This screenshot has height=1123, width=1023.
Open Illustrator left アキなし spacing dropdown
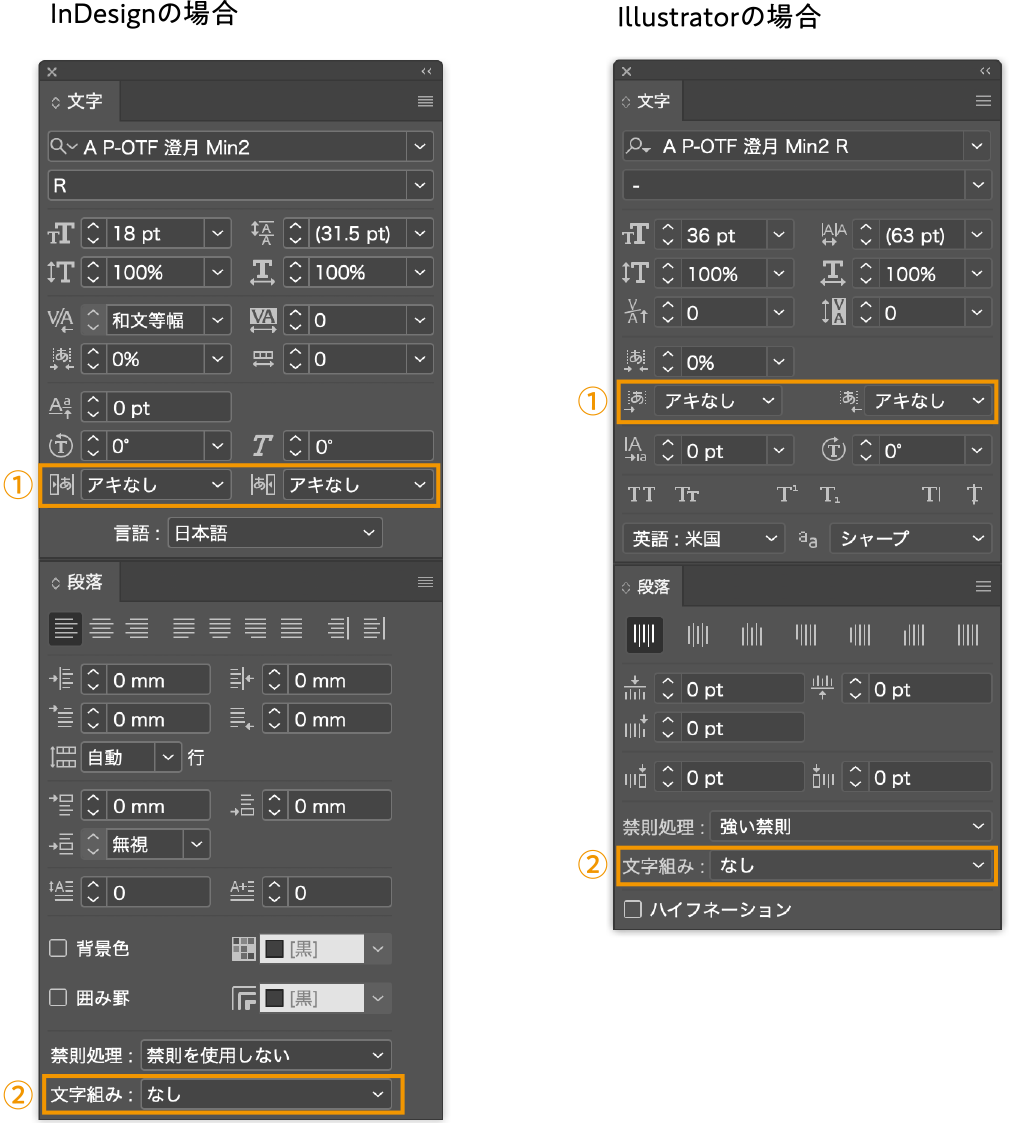pyautogui.click(x=719, y=401)
